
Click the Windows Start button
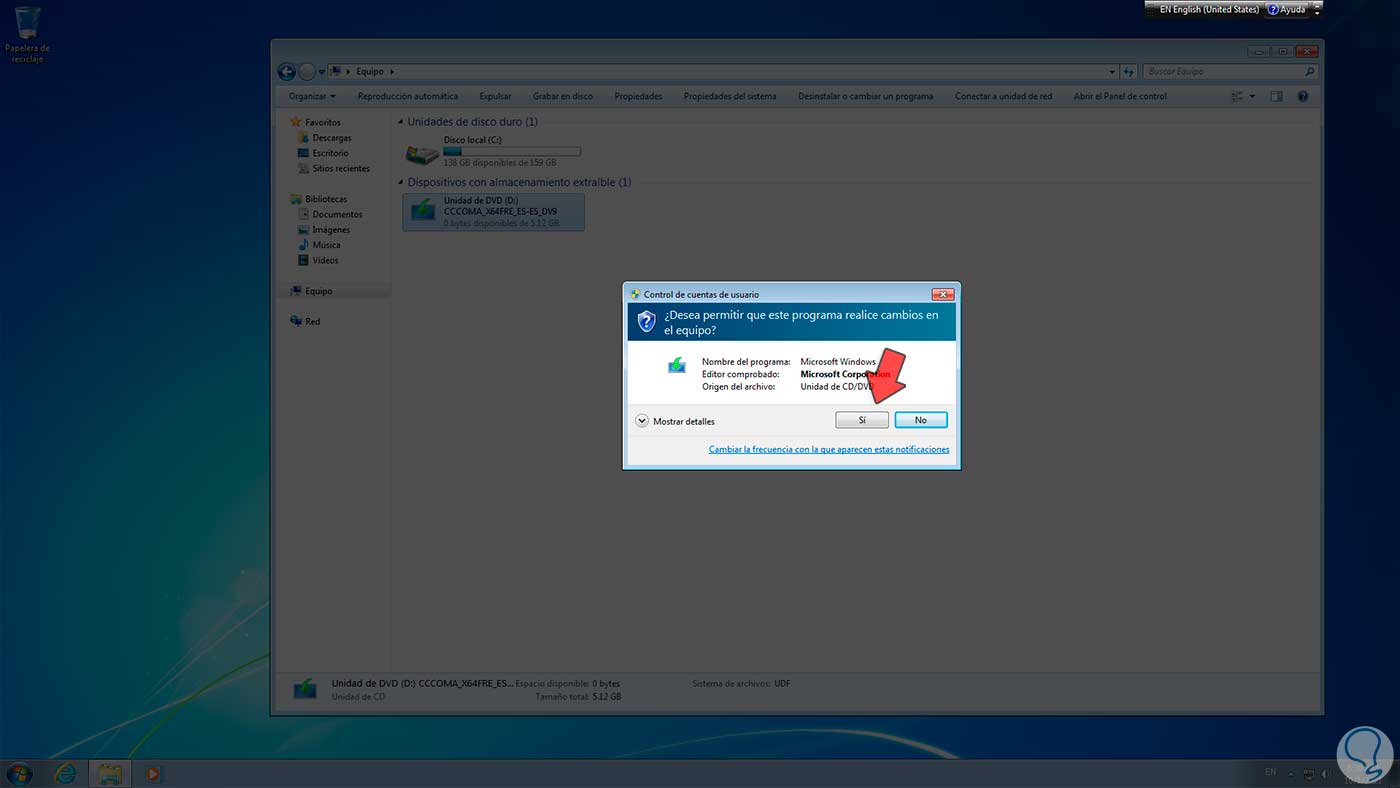(19, 773)
